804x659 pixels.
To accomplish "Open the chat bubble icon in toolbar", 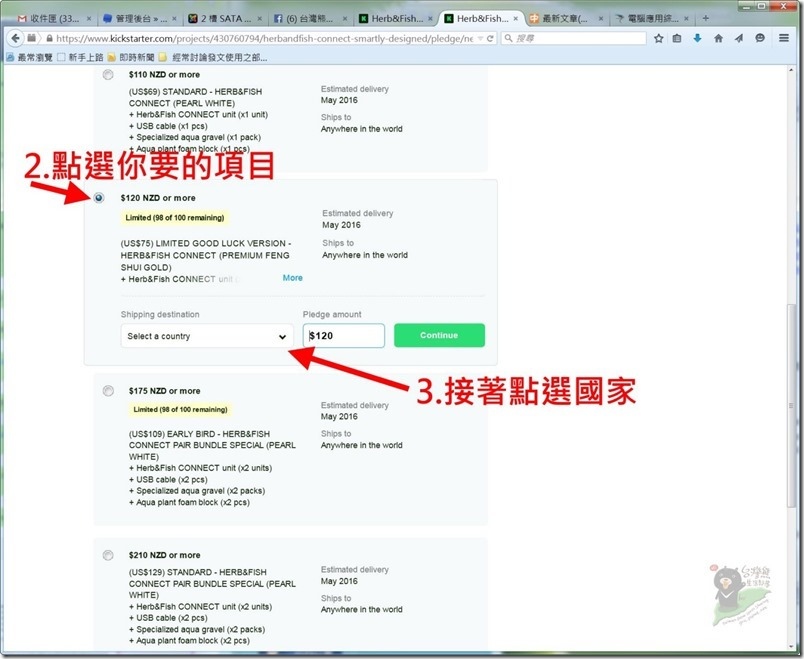I will [x=760, y=38].
